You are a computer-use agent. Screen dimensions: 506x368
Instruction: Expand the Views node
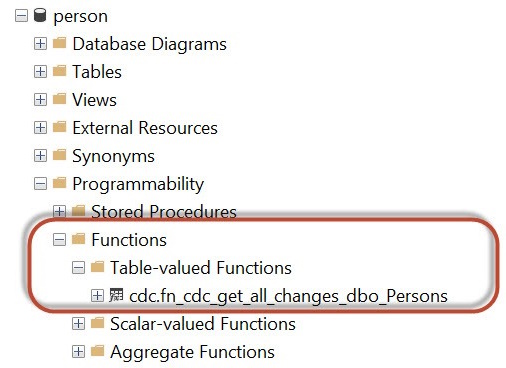pyautogui.click(x=40, y=100)
